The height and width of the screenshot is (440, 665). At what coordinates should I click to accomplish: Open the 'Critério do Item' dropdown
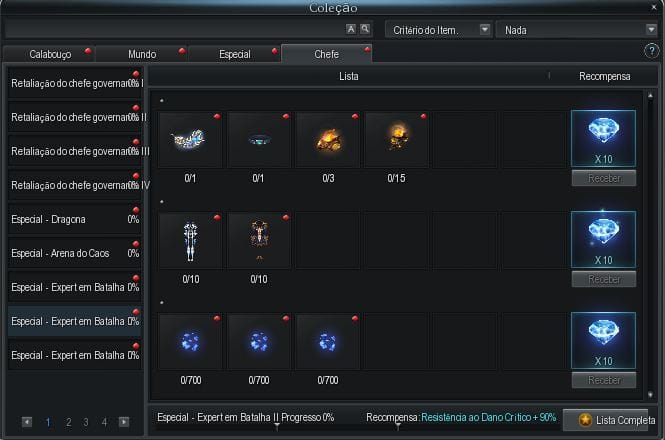(x=439, y=30)
